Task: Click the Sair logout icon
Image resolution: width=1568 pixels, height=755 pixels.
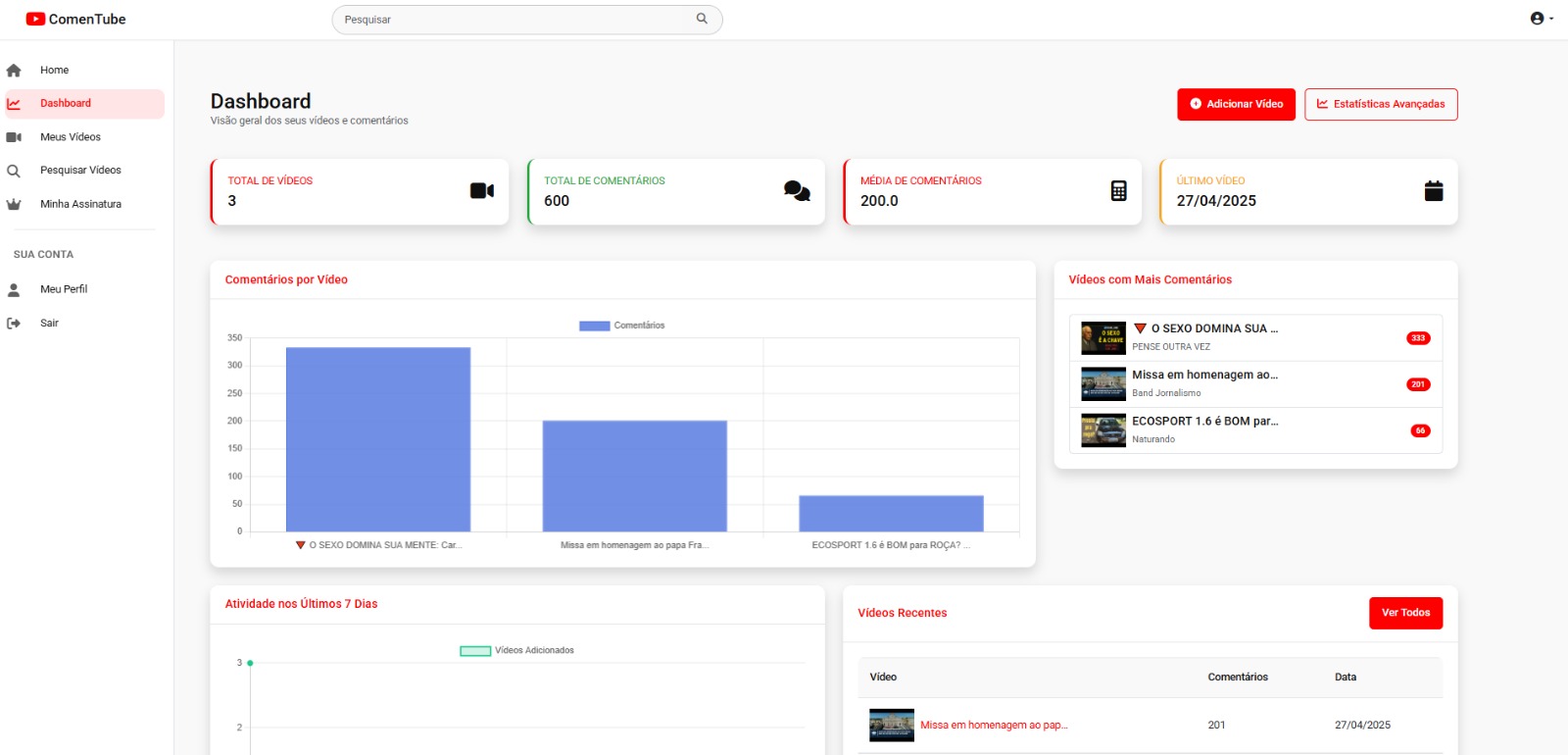Action: (x=14, y=324)
